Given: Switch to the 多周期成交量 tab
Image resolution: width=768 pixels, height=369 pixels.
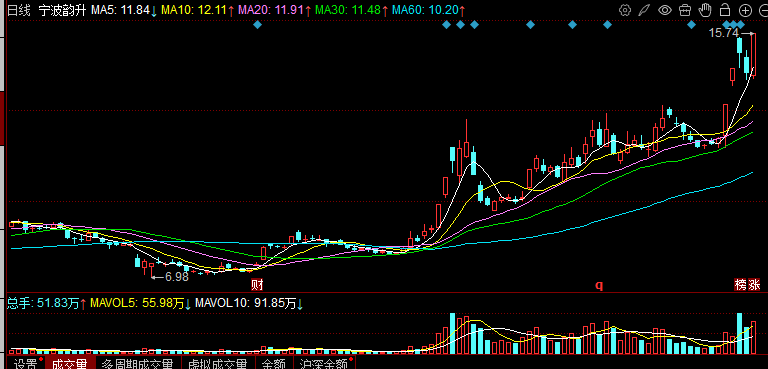Looking at the screenshot, I should (138, 363).
